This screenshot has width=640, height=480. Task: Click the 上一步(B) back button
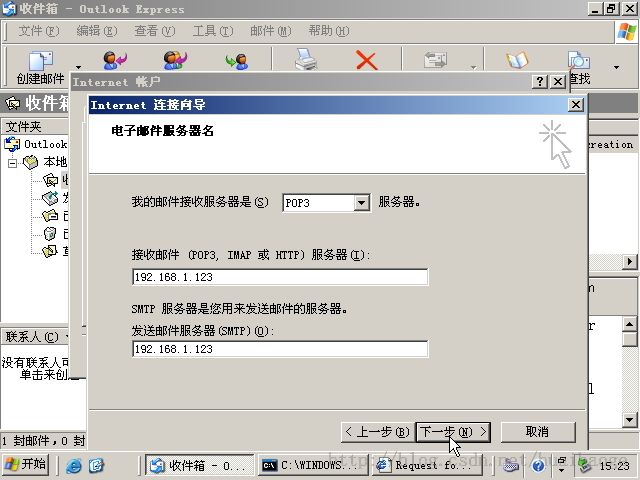[x=377, y=432]
